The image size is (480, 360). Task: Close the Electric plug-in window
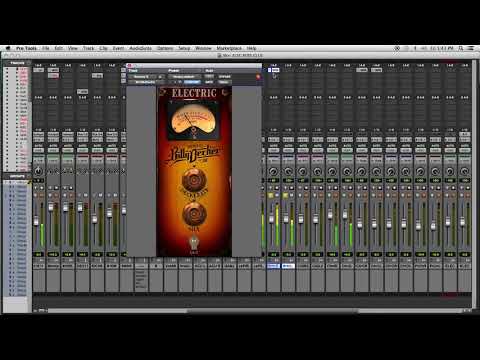point(130,66)
